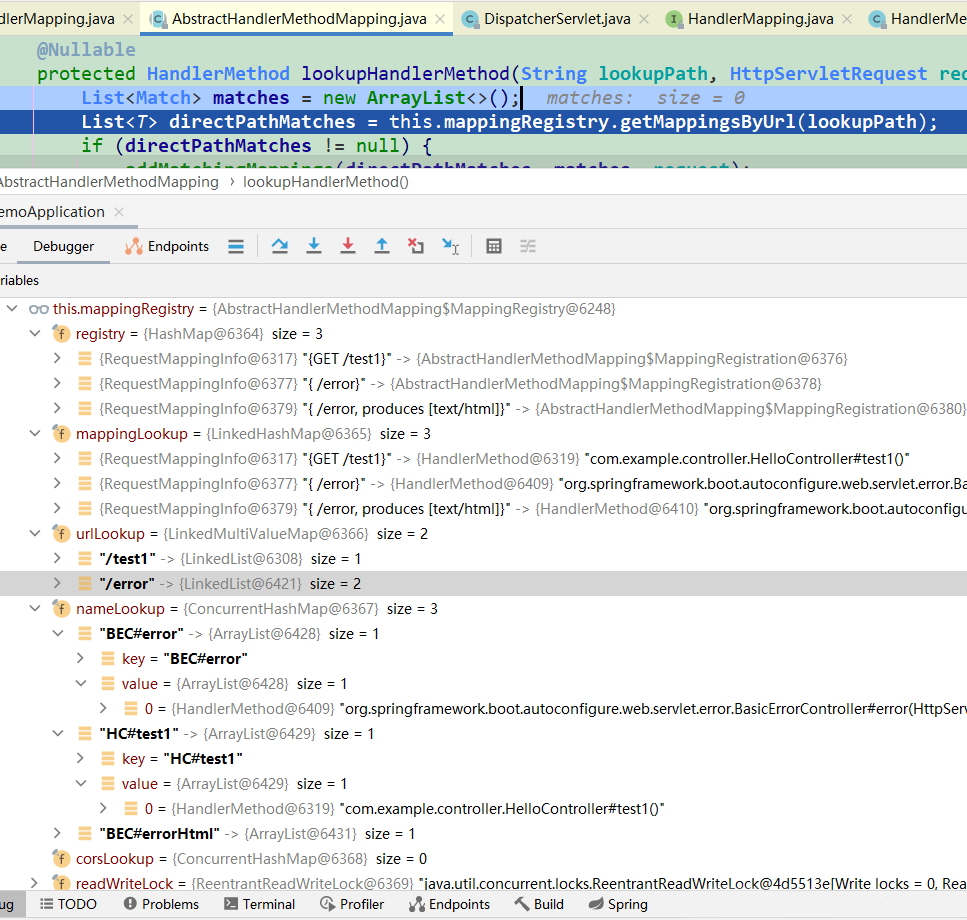967x920 pixels.
Task: Open the Debugger tab
Action: point(64,246)
